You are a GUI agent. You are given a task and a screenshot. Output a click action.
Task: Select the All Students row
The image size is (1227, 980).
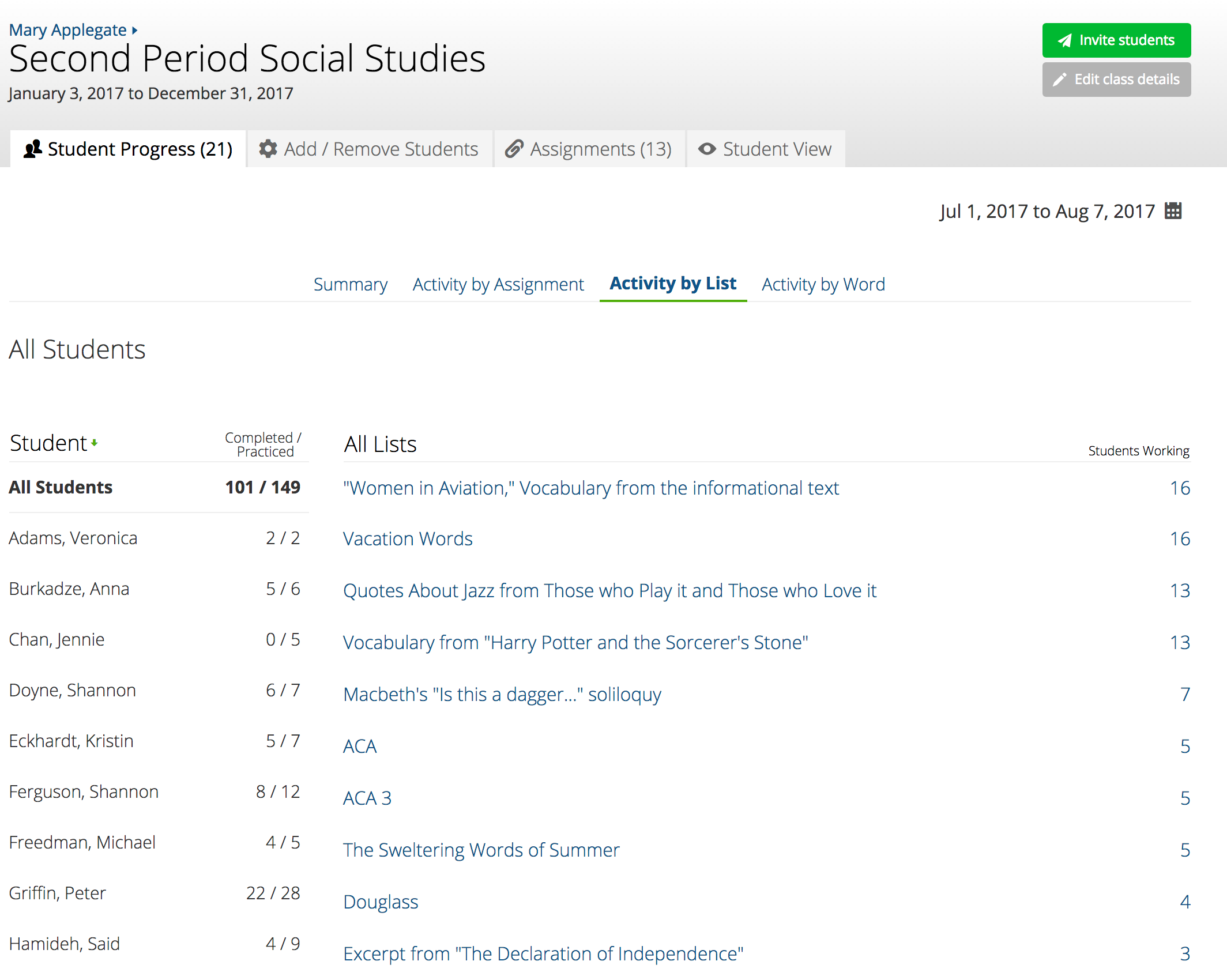click(x=61, y=487)
